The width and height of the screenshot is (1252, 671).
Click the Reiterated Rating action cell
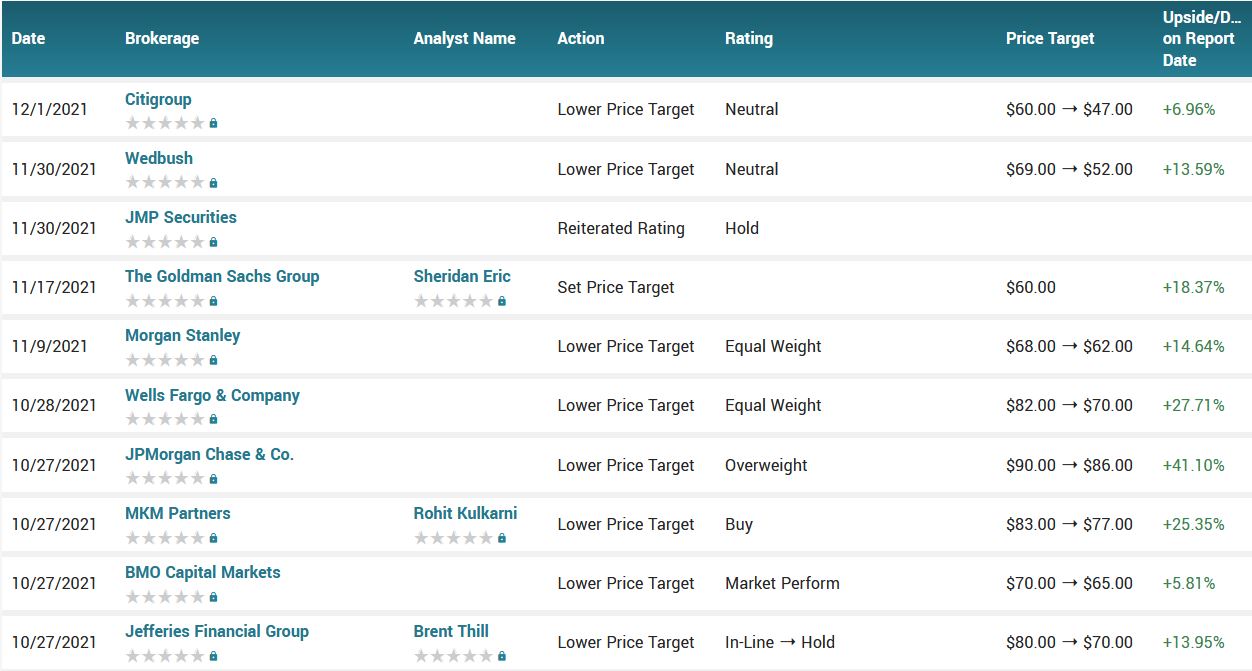[x=621, y=228]
